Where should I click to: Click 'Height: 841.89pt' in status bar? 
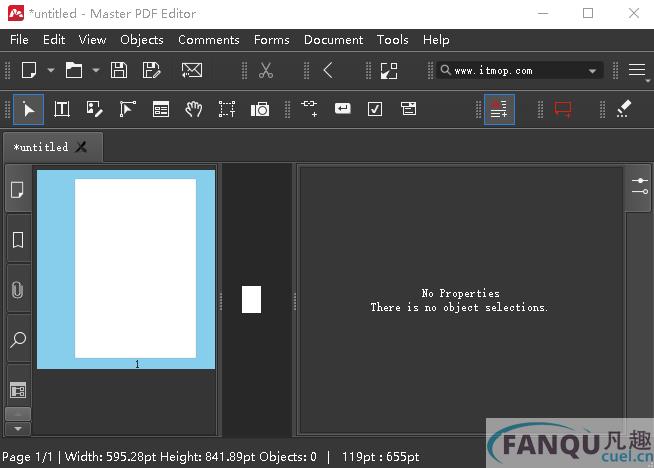tap(208, 457)
